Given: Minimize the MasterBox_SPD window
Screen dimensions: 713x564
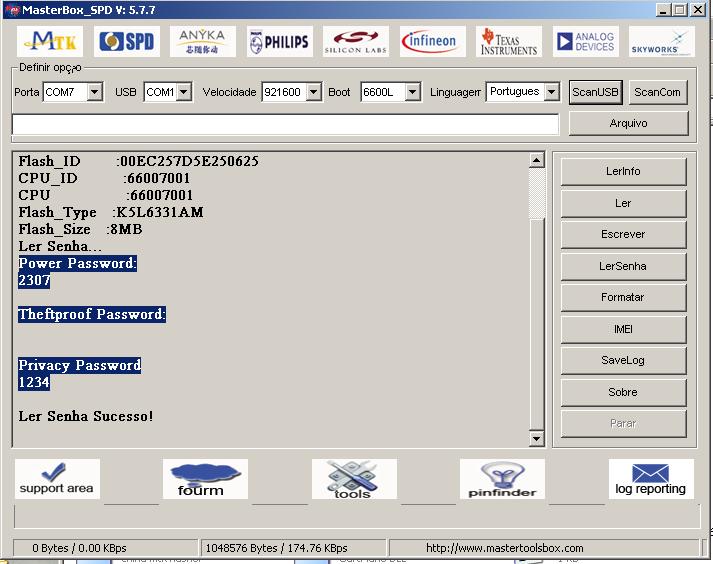Looking at the screenshot, I should pyautogui.click(x=663, y=10).
